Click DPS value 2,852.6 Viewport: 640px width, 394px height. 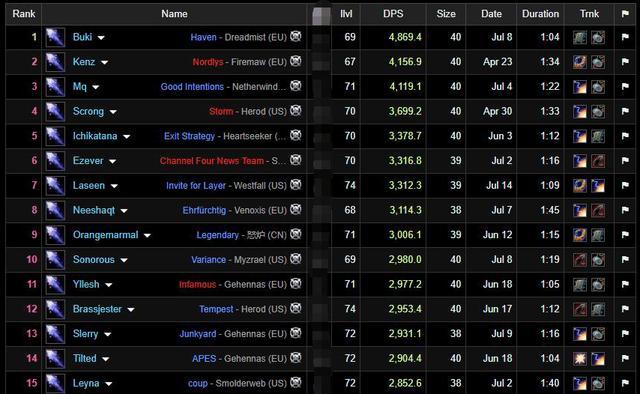click(x=405, y=383)
